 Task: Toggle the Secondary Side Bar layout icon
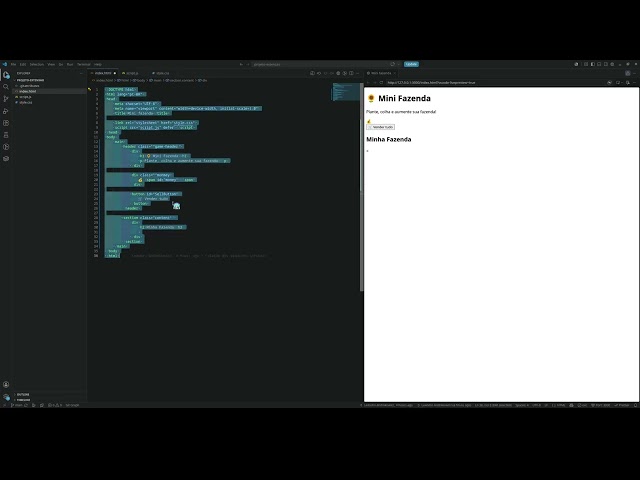[606, 64]
